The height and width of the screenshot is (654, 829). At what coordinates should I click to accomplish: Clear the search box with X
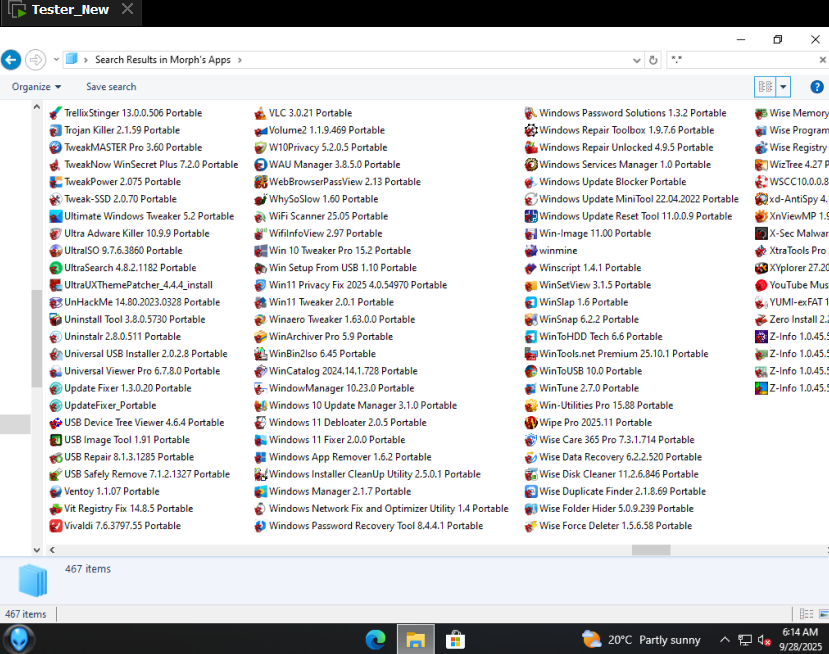click(823, 60)
